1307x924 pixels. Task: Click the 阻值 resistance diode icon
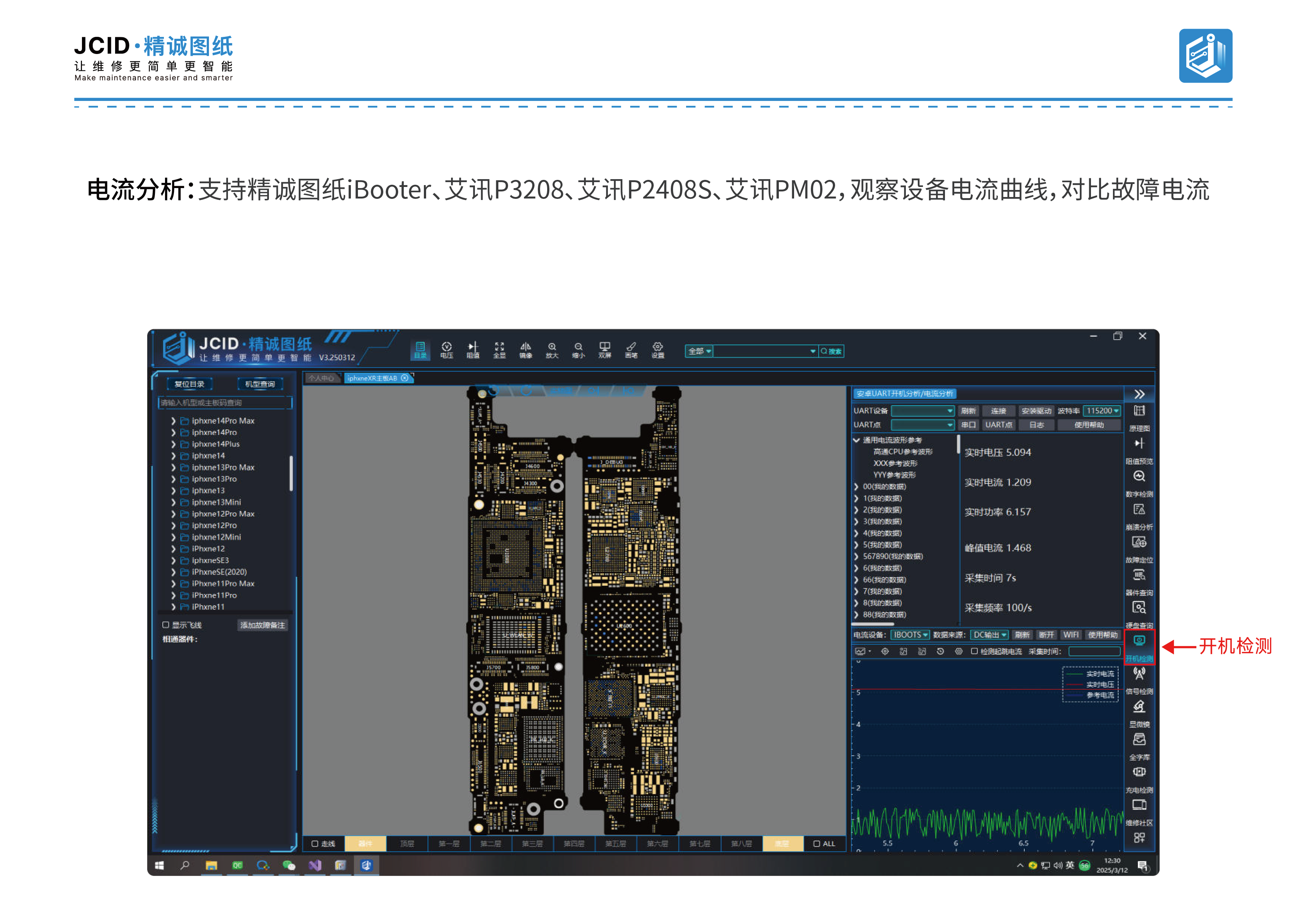point(473,350)
